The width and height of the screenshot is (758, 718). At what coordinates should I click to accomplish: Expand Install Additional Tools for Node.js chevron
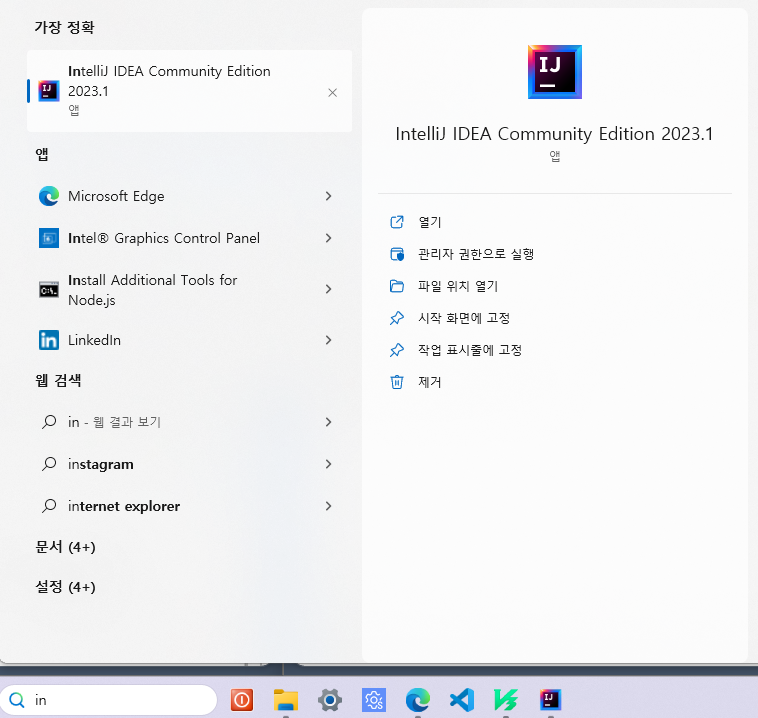point(328,289)
